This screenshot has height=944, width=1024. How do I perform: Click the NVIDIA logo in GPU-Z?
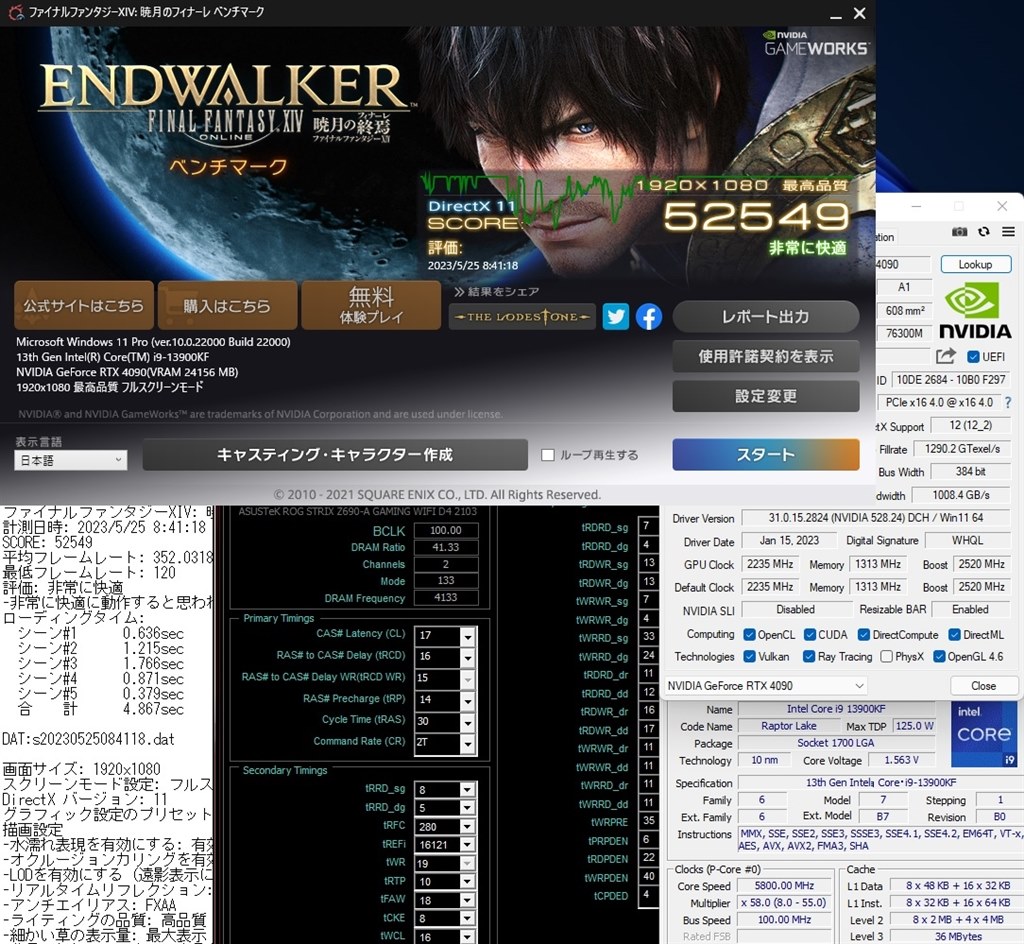[x=974, y=311]
